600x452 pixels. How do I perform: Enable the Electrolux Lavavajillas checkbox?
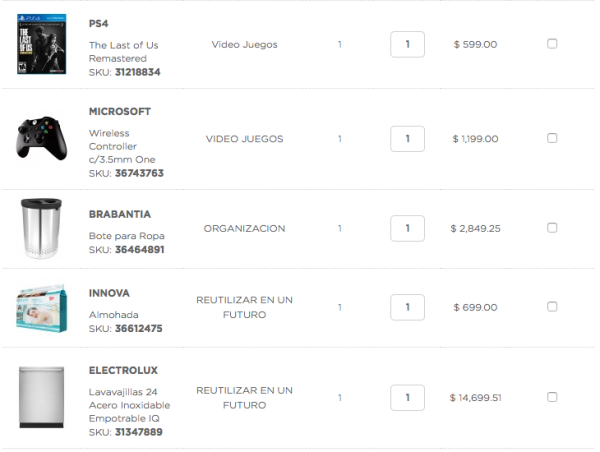(x=552, y=397)
